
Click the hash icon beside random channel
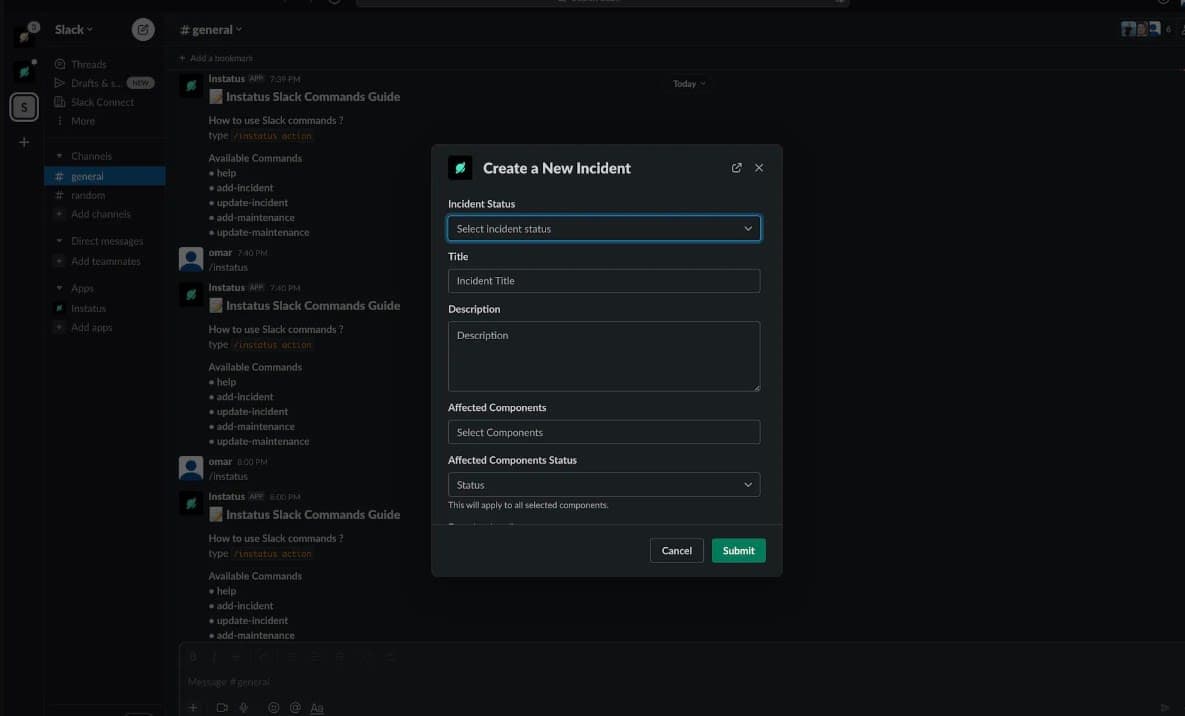pos(59,195)
